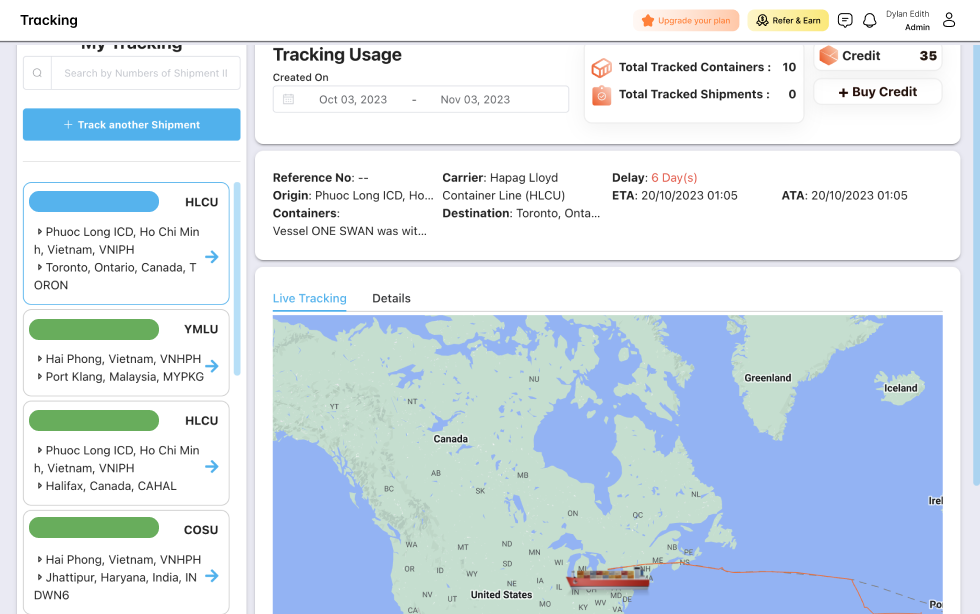Expand Phuoc Long ICD origin in Halifax card
This screenshot has width=980, height=614.
[x=39, y=450]
